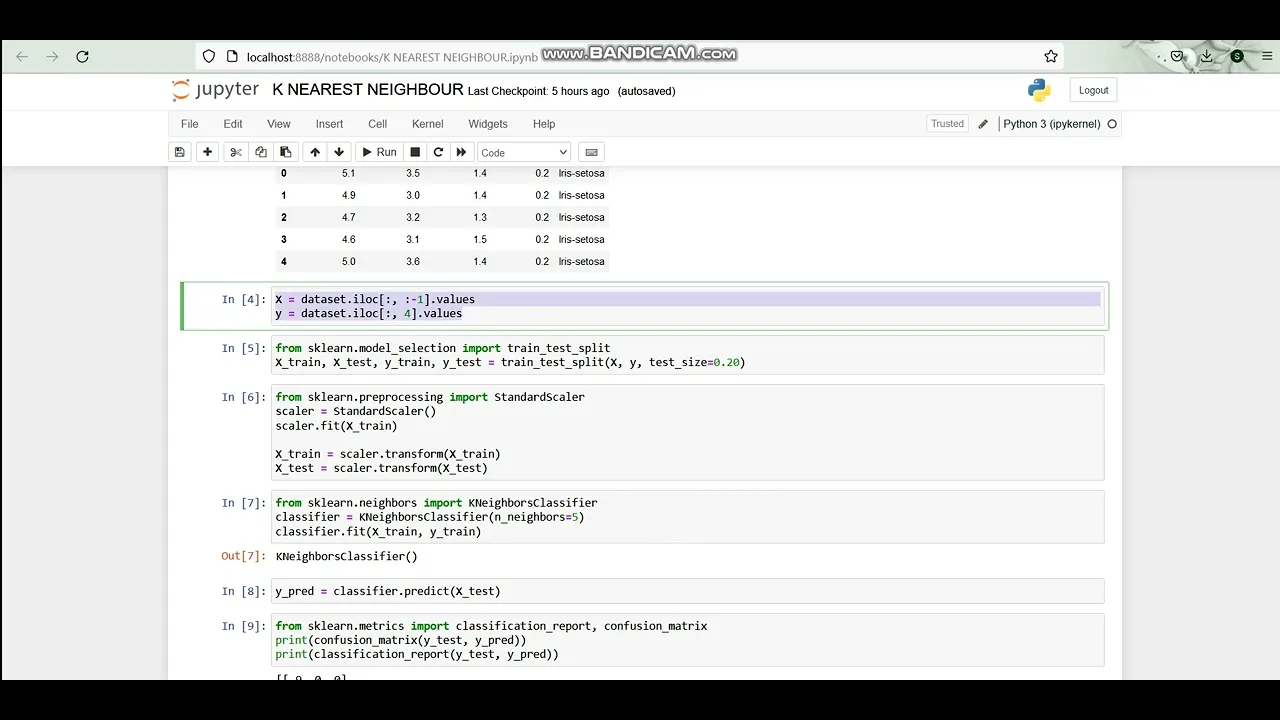The image size is (1280, 720).
Task: Open the Kernel menu
Action: 427,124
